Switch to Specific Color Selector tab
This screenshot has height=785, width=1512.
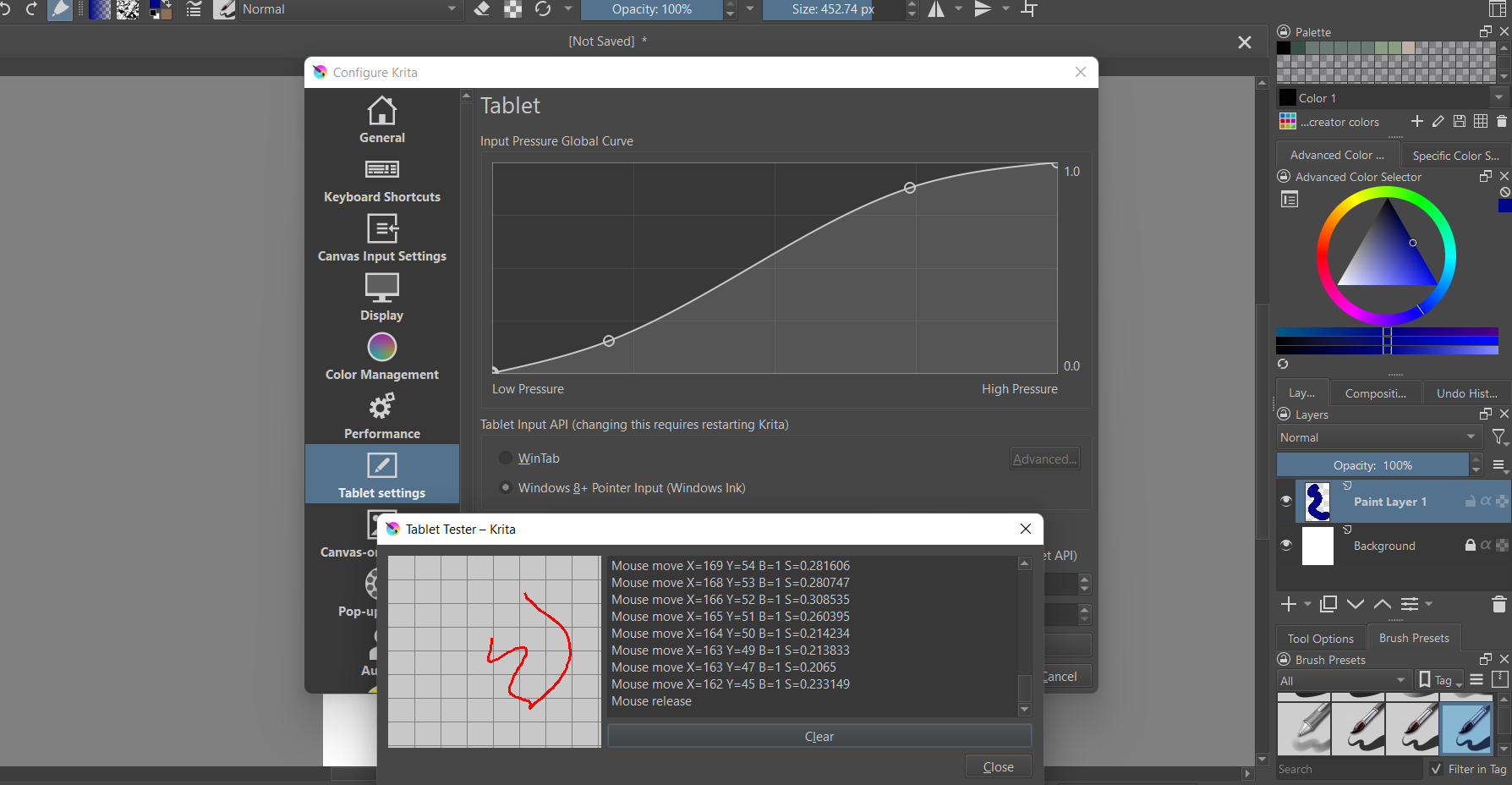tap(1455, 156)
